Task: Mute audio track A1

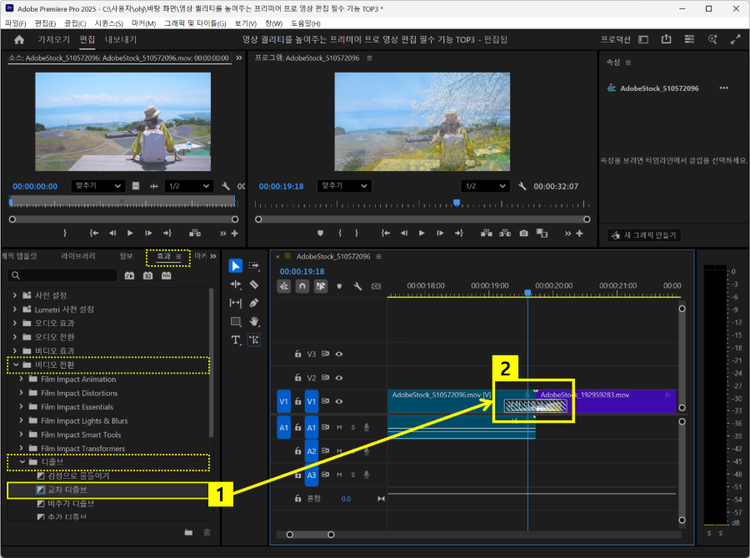Action: tap(340, 428)
